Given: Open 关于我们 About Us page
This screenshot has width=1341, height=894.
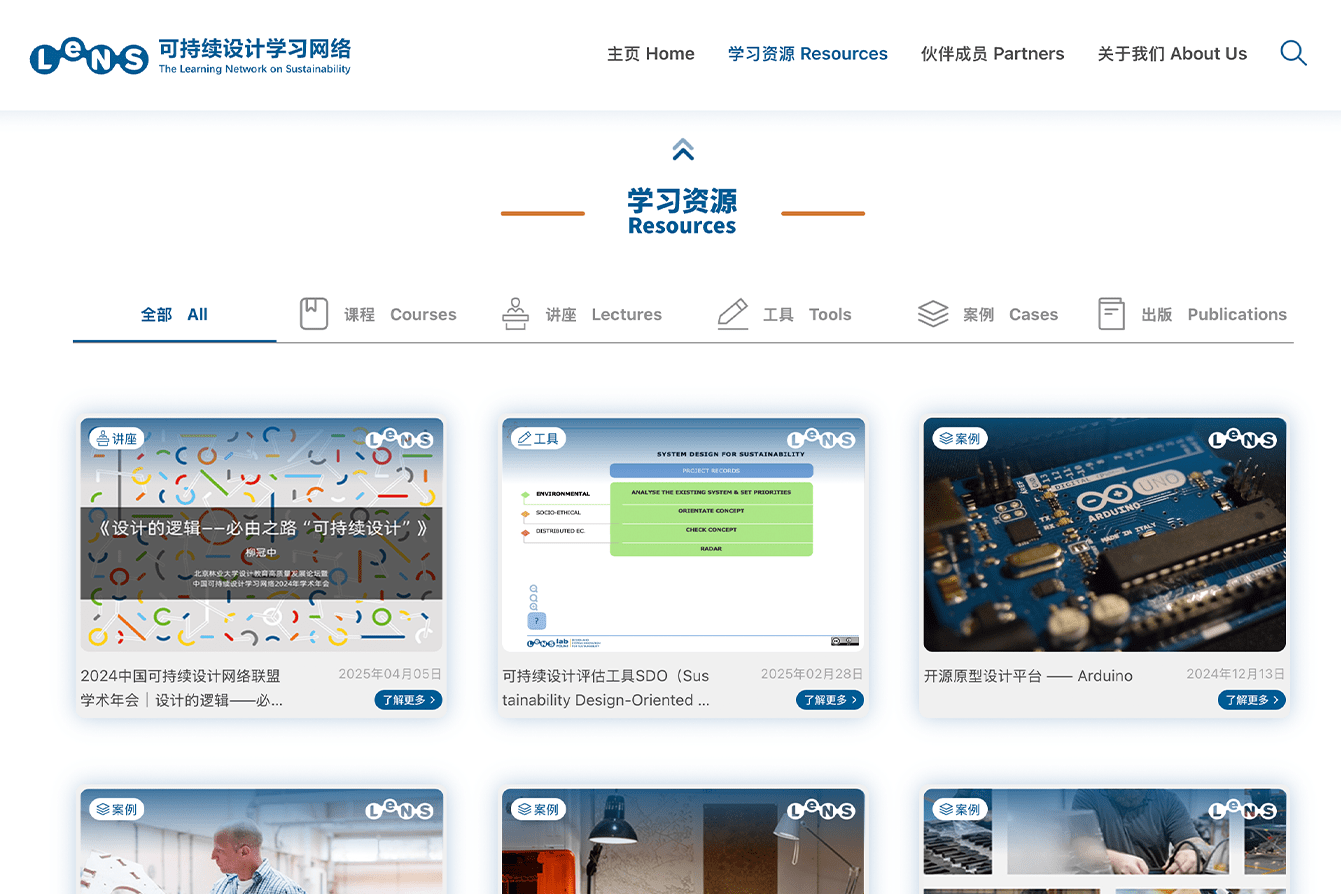Looking at the screenshot, I should pos(1172,54).
